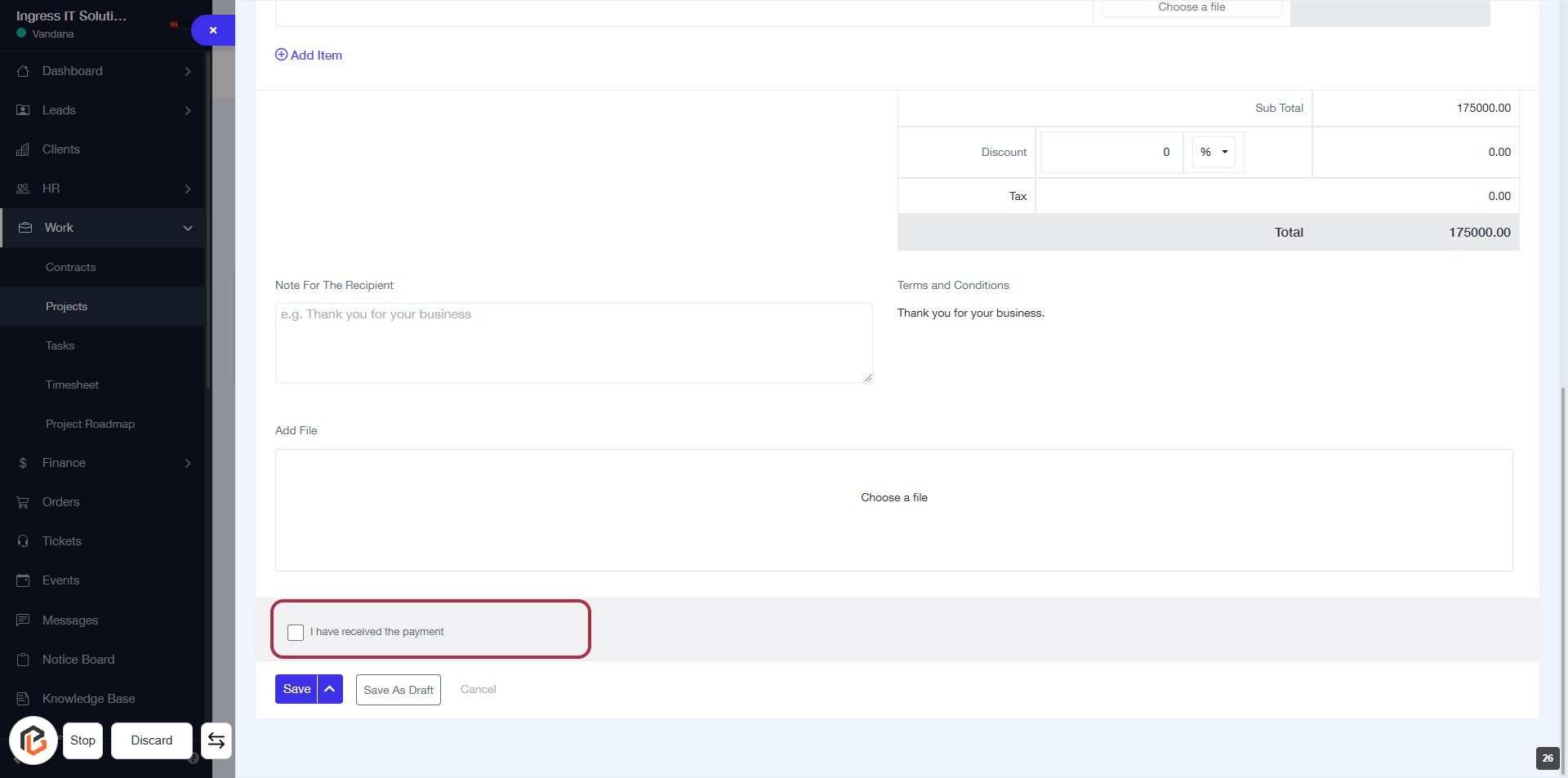Viewport: 1568px width, 778px height.
Task: Close the sidebar with the X button
Action: (213, 30)
